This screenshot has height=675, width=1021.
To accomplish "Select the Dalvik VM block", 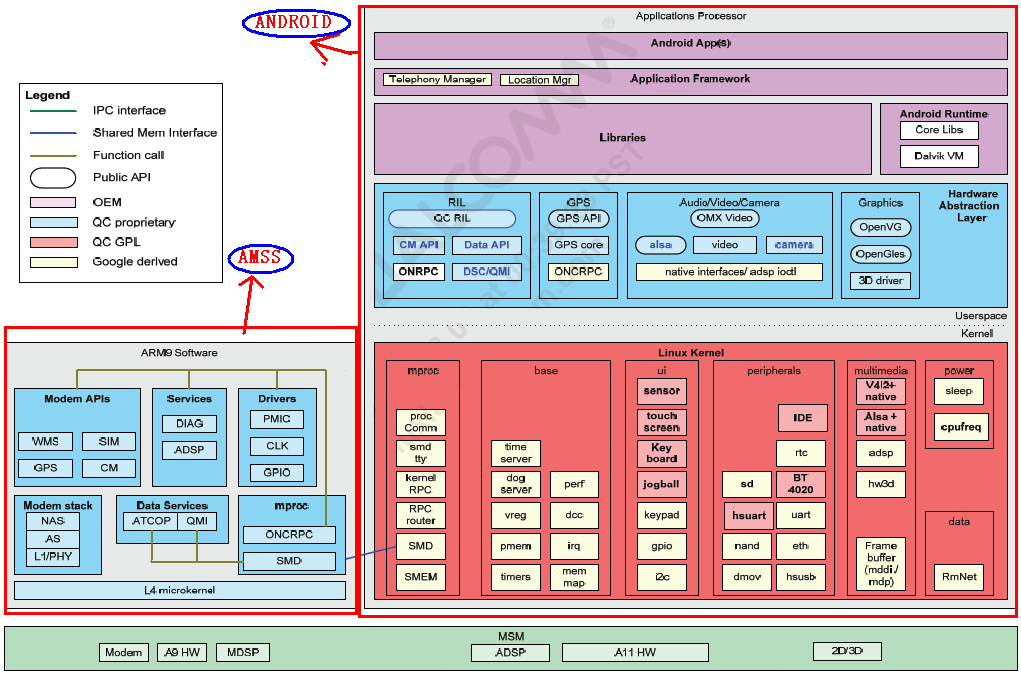I will (x=939, y=156).
